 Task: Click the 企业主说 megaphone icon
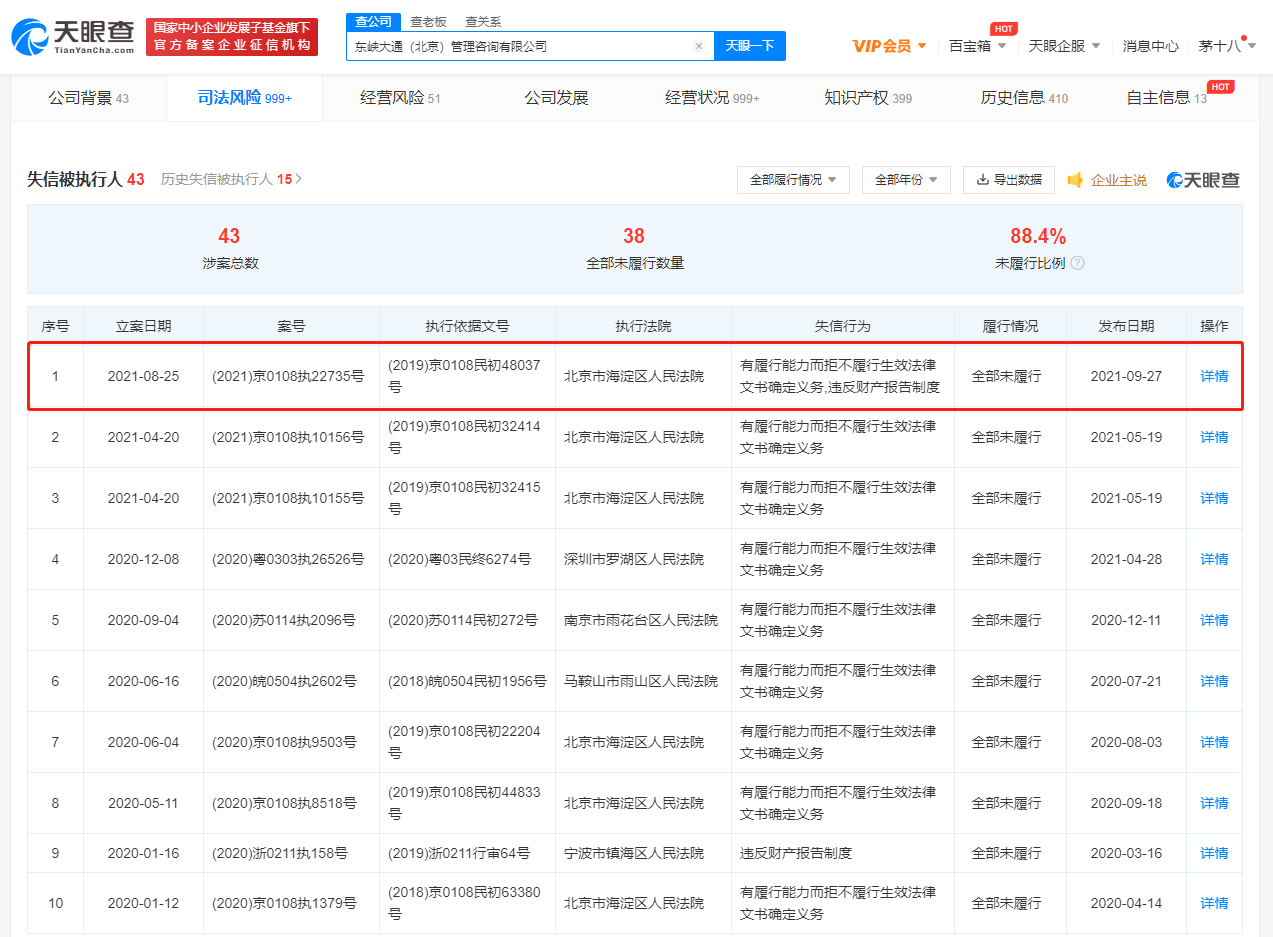point(1076,180)
